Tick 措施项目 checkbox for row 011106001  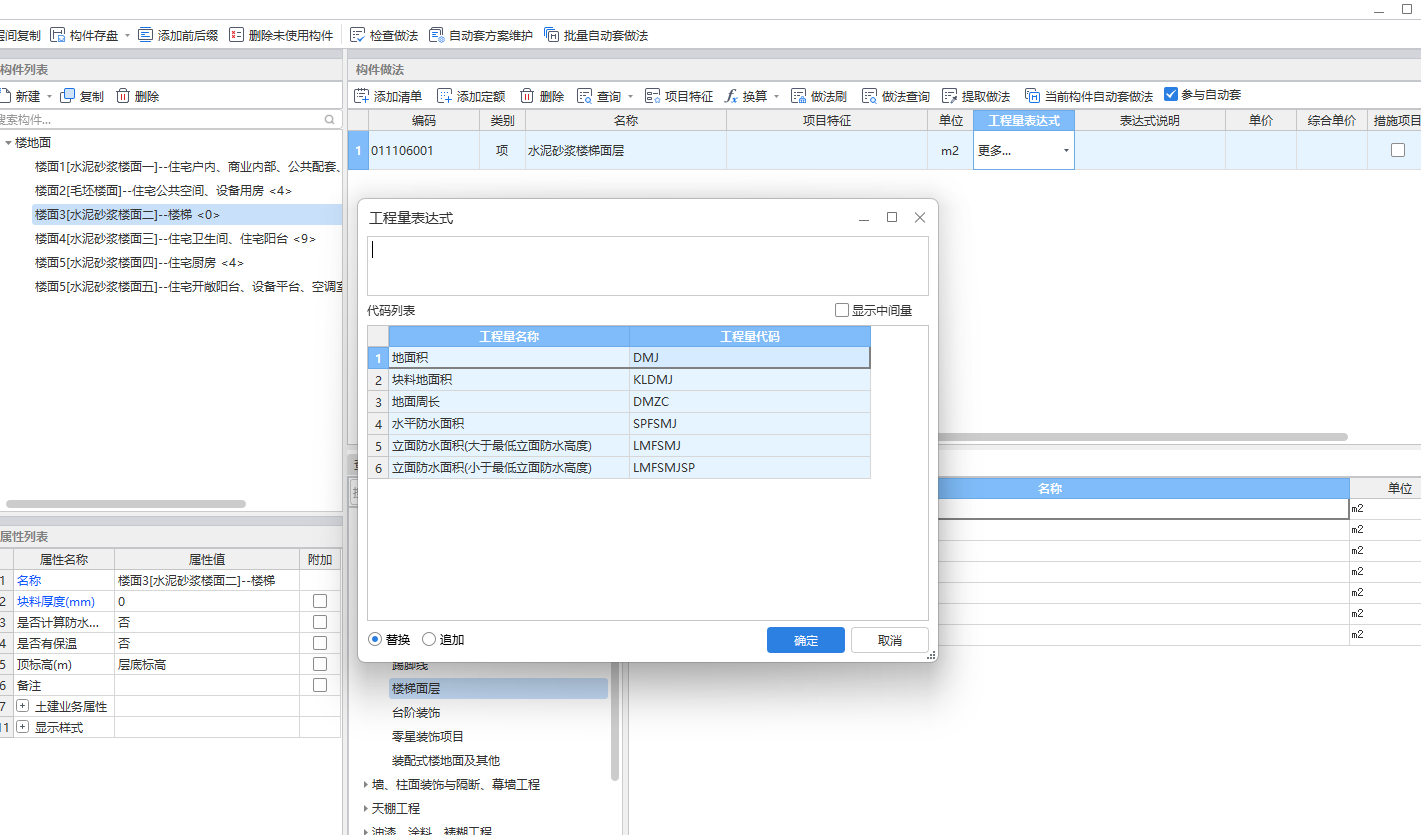point(1398,150)
